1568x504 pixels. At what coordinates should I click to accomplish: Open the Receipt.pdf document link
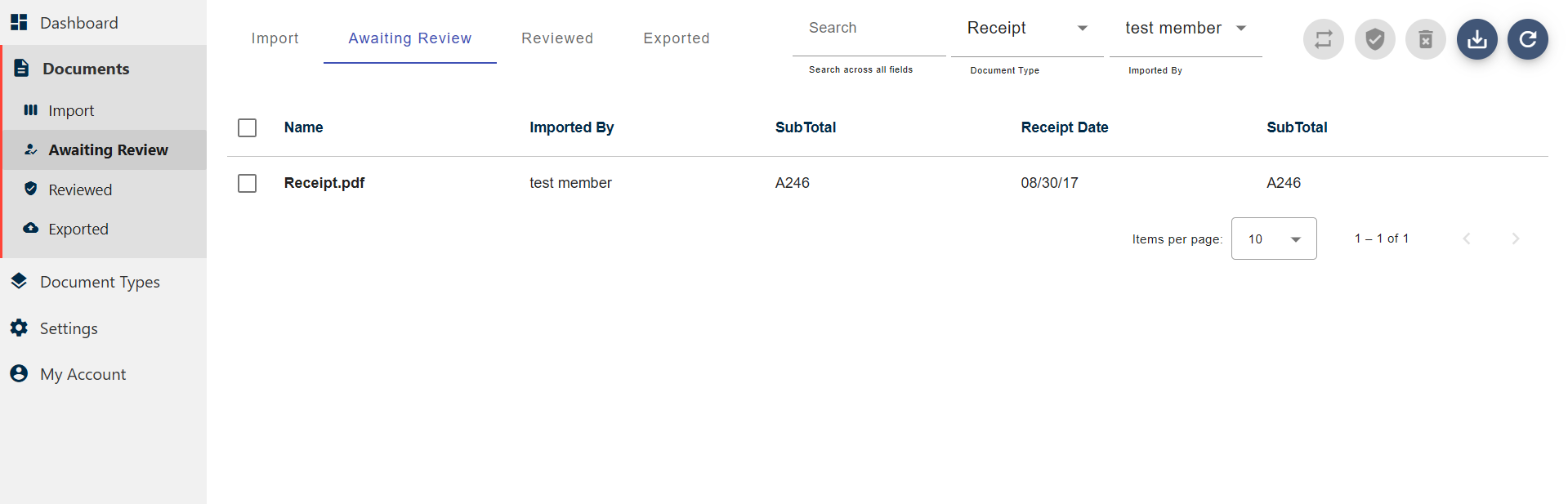[324, 183]
